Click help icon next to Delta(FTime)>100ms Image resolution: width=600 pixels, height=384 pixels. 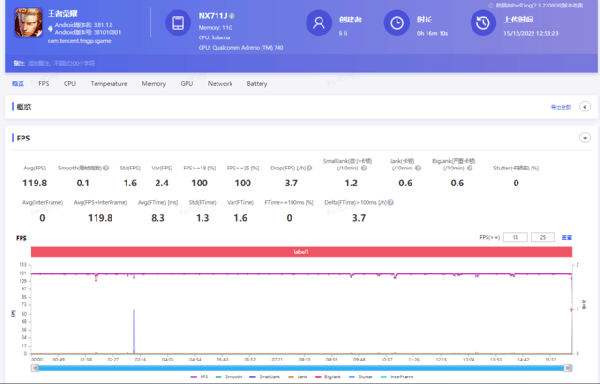click(390, 202)
